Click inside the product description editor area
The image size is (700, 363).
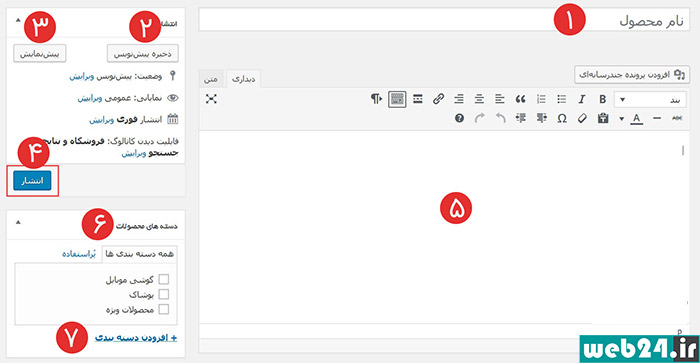point(444,227)
